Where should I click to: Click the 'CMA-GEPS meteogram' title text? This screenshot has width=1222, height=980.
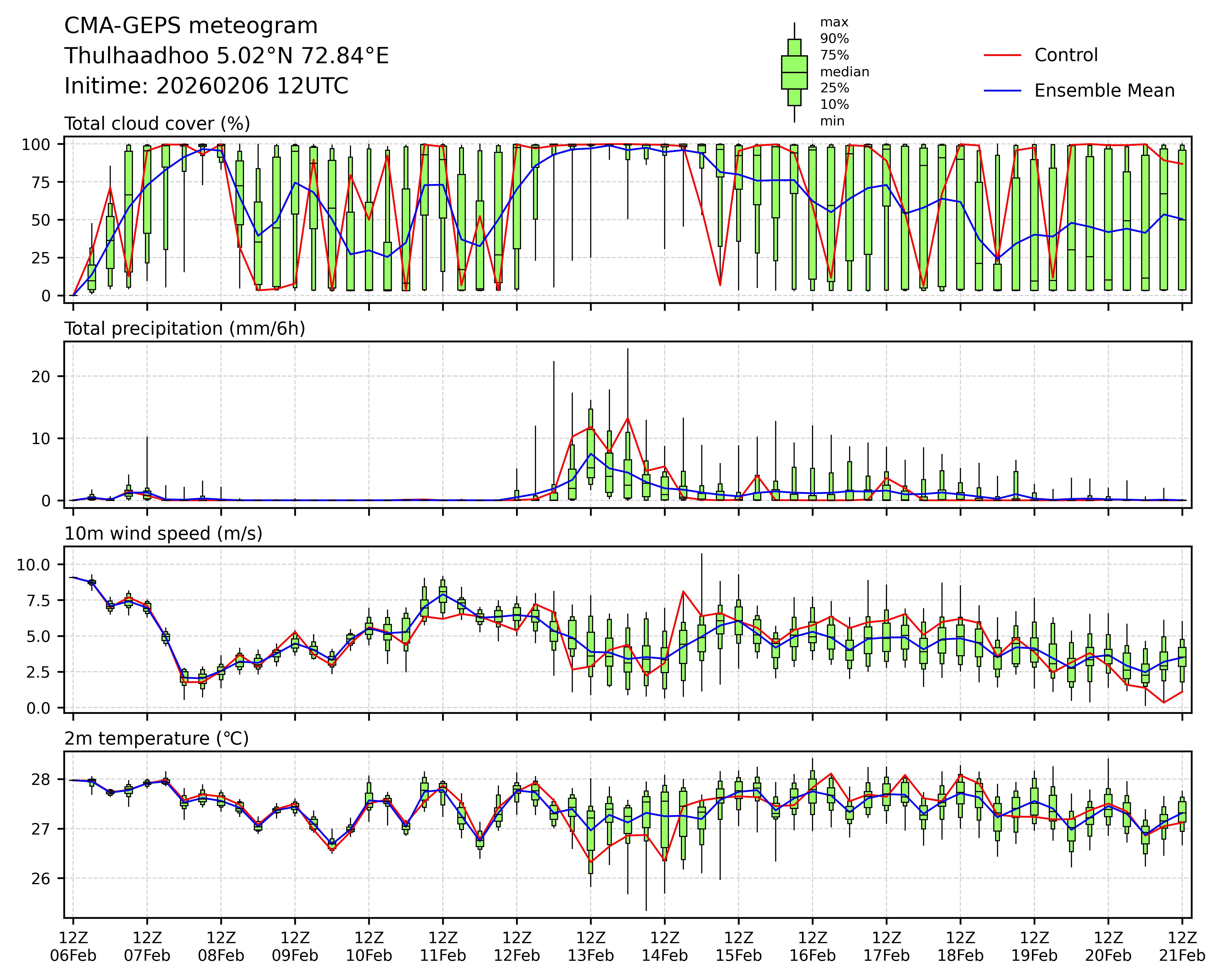[x=191, y=26]
